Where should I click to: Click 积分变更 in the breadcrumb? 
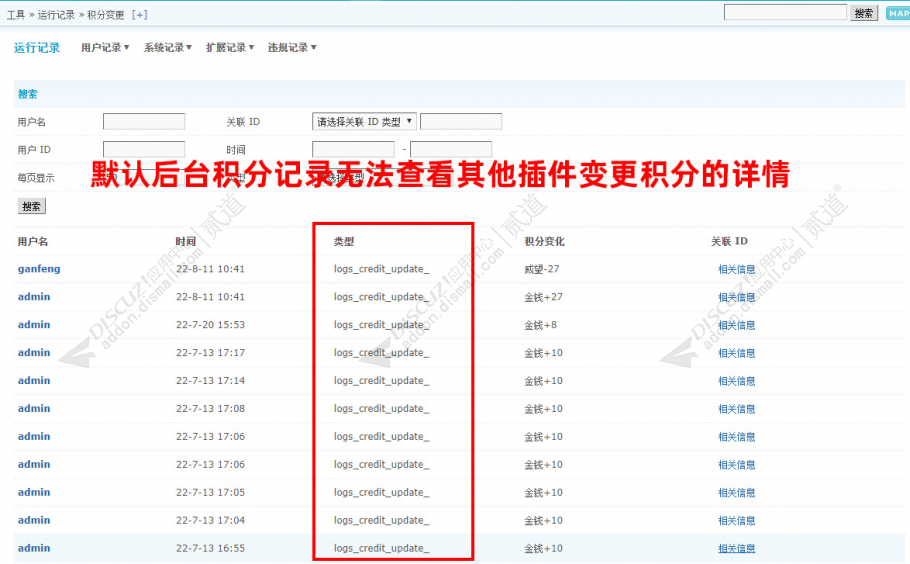pos(106,15)
